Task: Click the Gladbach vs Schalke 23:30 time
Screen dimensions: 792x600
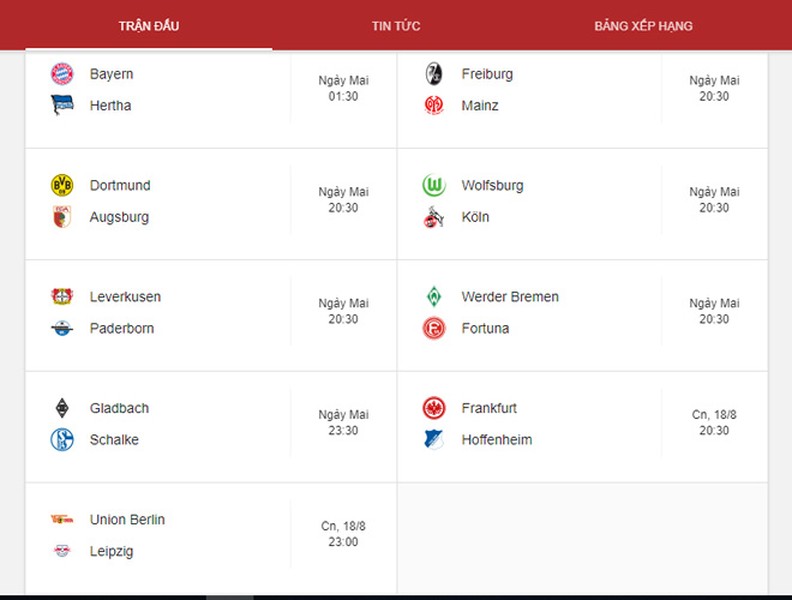Action: pos(343,431)
